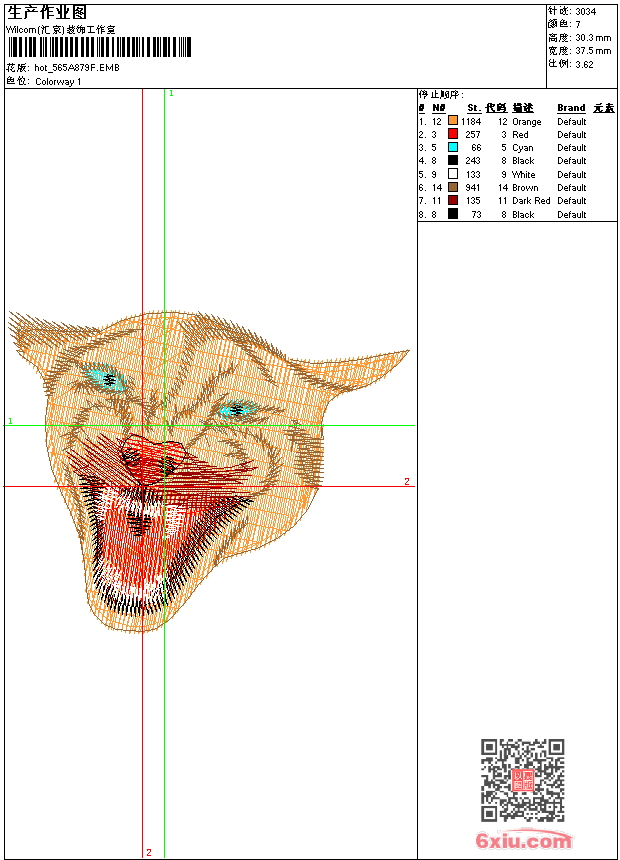Click the 1184 stitch count in Orange row

471,122
